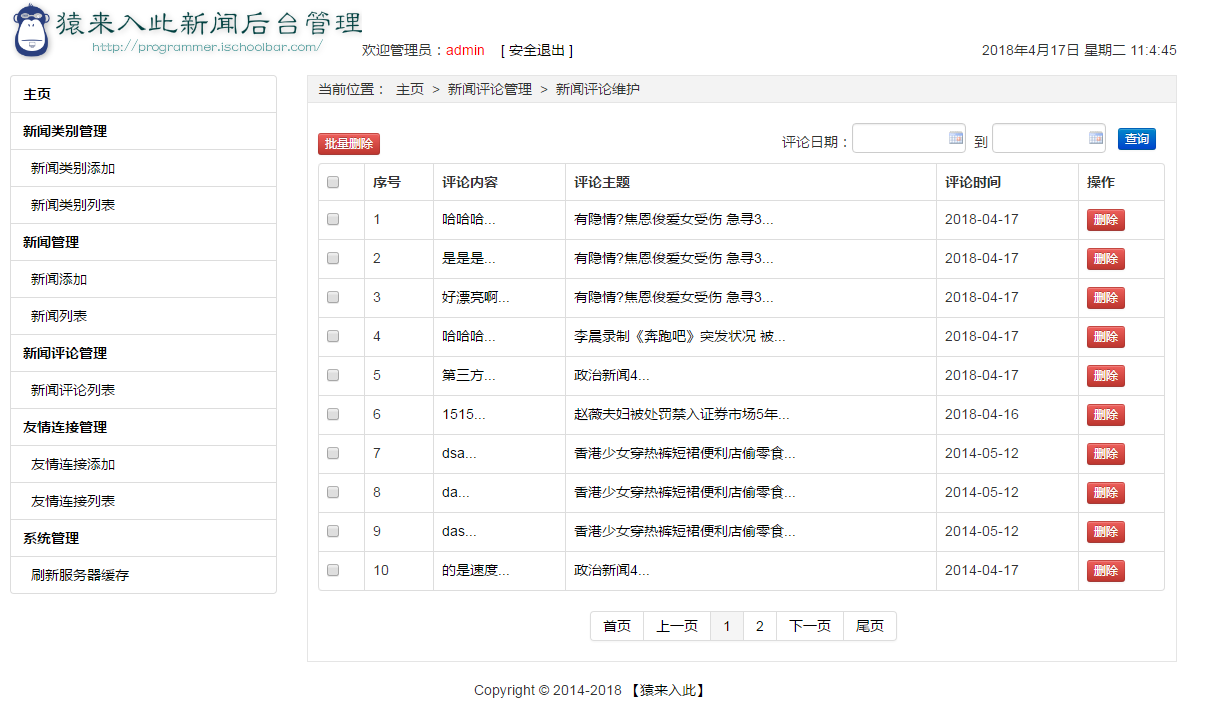Select 系统管理 sidebar section
The height and width of the screenshot is (722, 1214).
143,538
